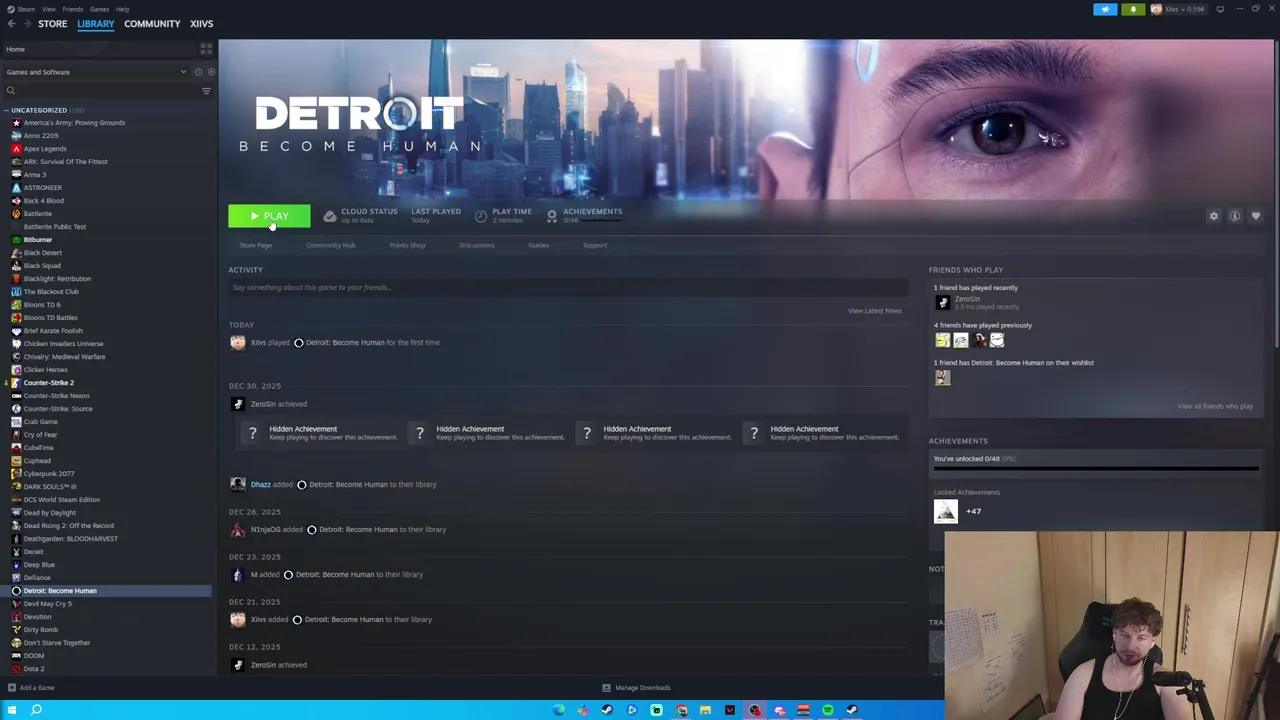Open the Help menu
Screen dimensions: 1280x720
point(122,9)
